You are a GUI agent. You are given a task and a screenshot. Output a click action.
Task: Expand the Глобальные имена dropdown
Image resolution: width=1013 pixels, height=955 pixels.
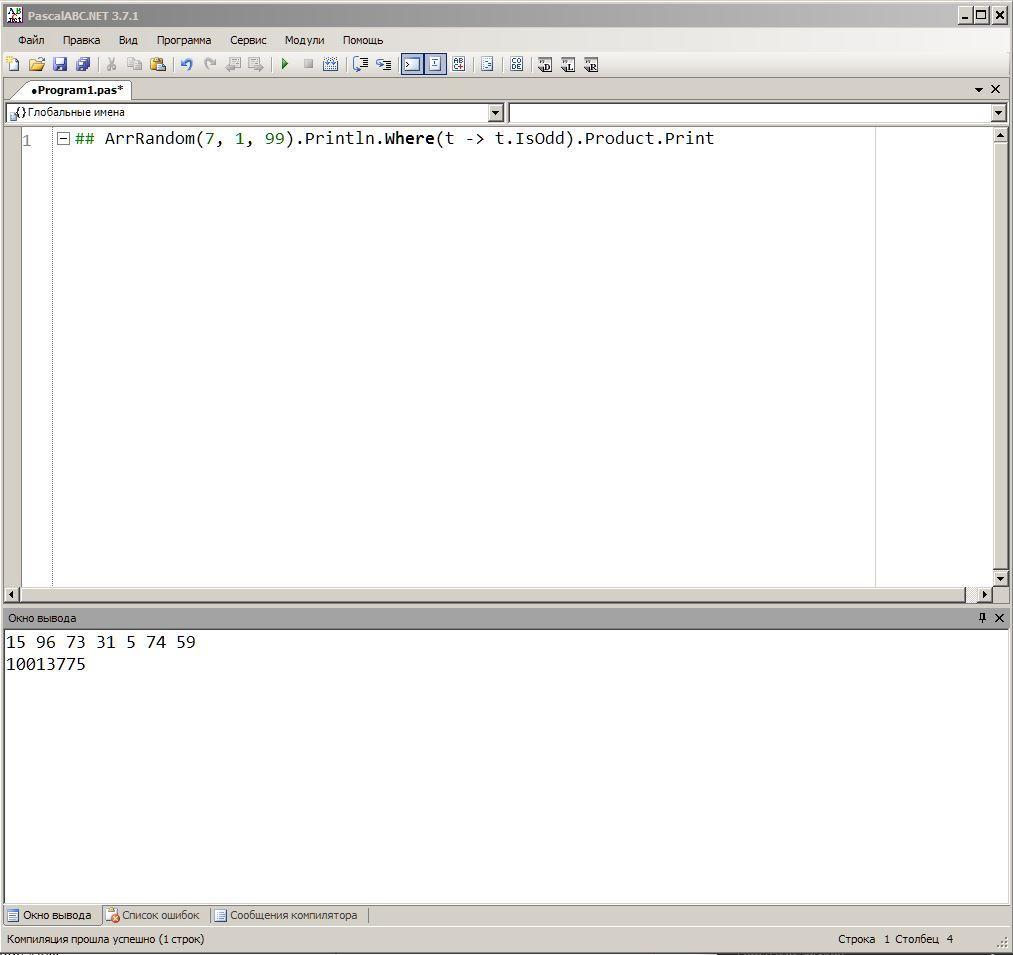coord(496,113)
